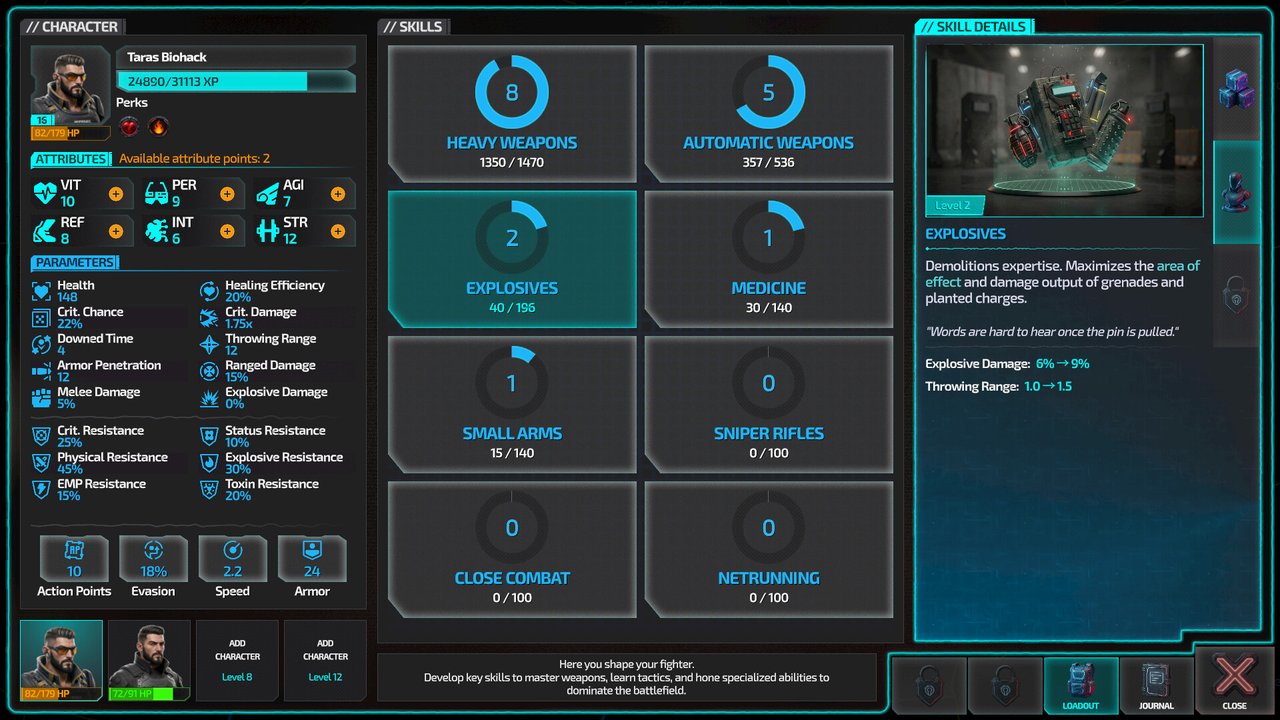Close the character screen
The width and height of the screenshot is (1280, 720).
point(1234,681)
